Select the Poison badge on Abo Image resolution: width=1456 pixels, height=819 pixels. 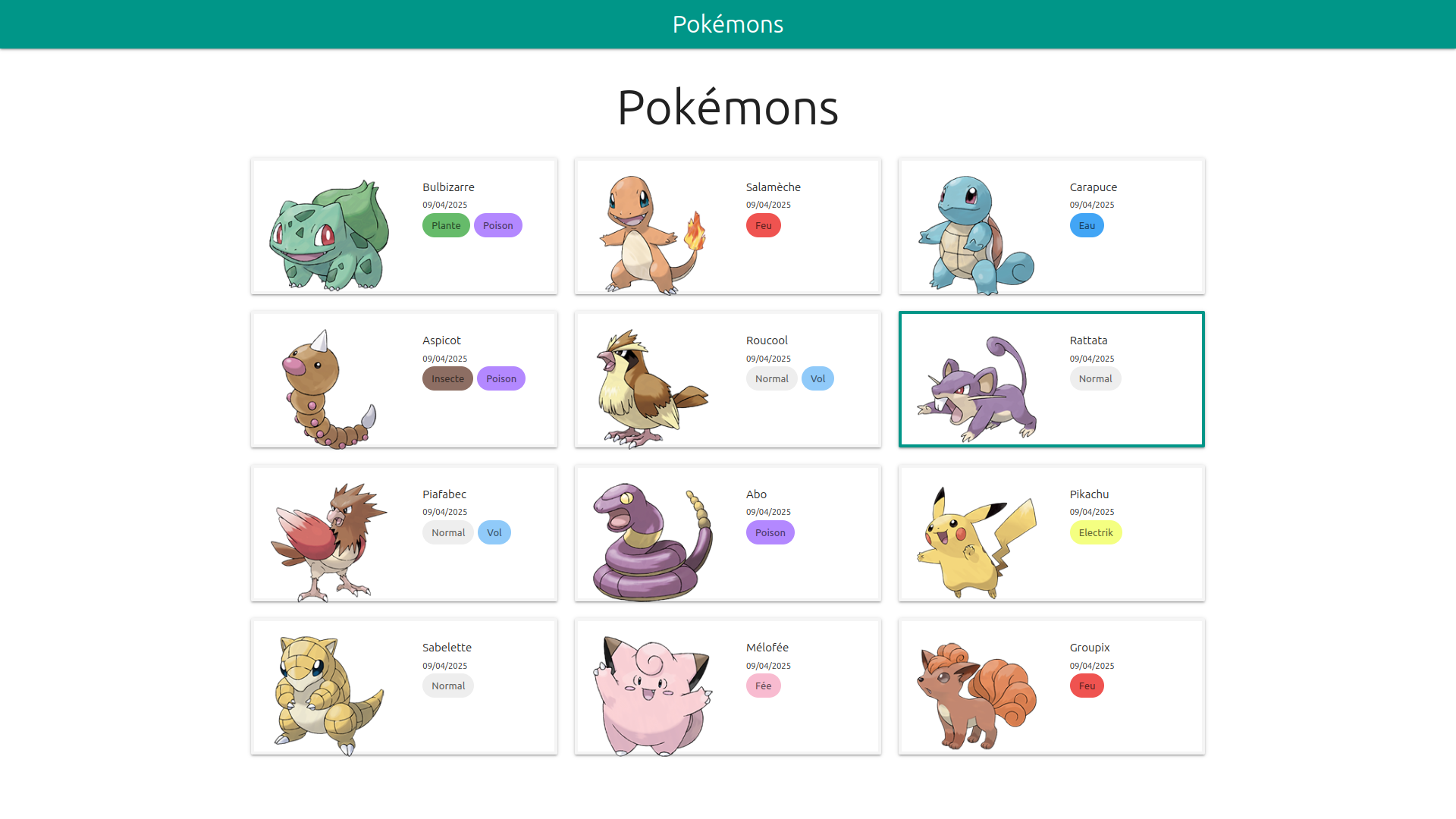click(x=770, y=532)
